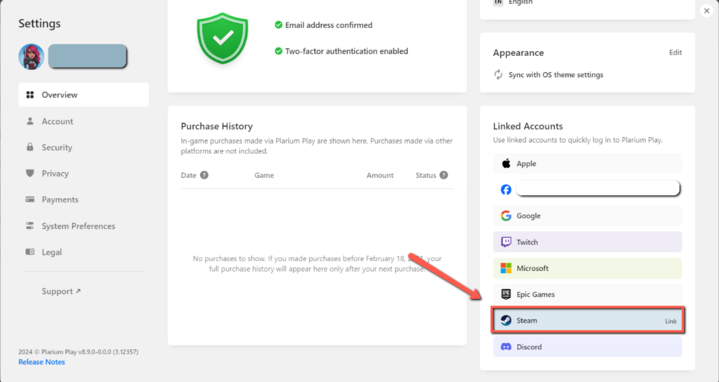Image resolution: width=719 pixels, height=382 pixels.
Task: Click the large green security shield
Action: tap(222, 38)
